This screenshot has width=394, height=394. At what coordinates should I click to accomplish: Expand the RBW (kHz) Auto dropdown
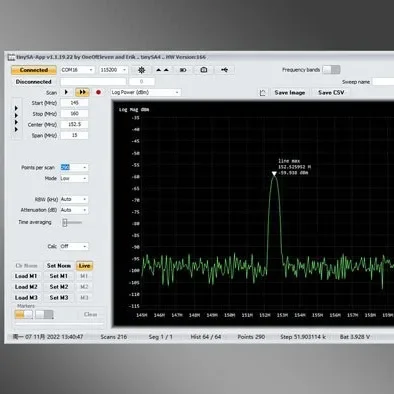point(74,199)
